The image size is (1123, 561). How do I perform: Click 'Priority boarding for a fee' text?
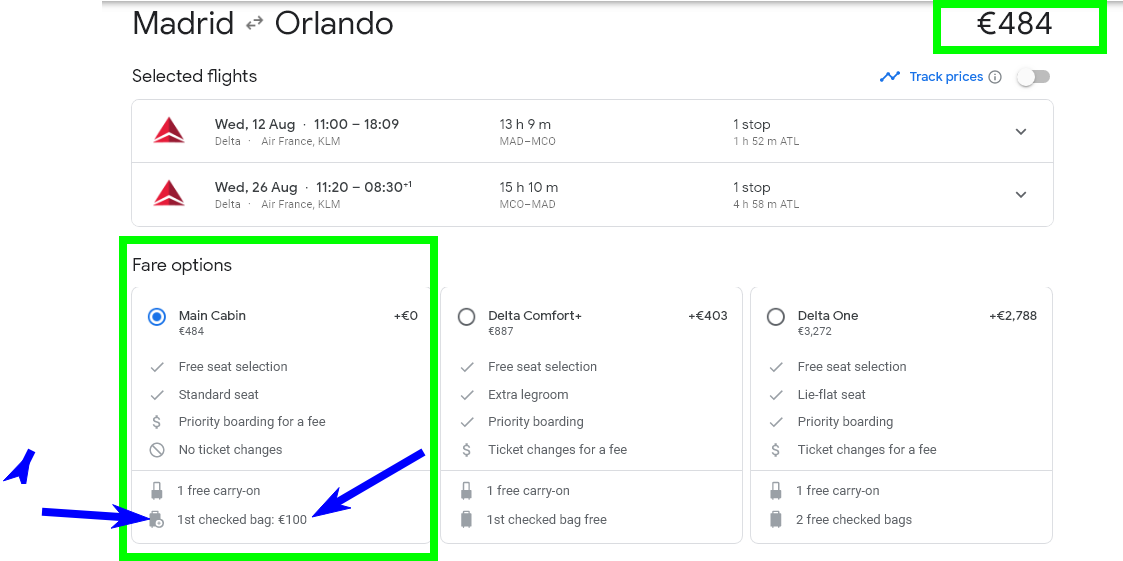click(x=252, y=422)
